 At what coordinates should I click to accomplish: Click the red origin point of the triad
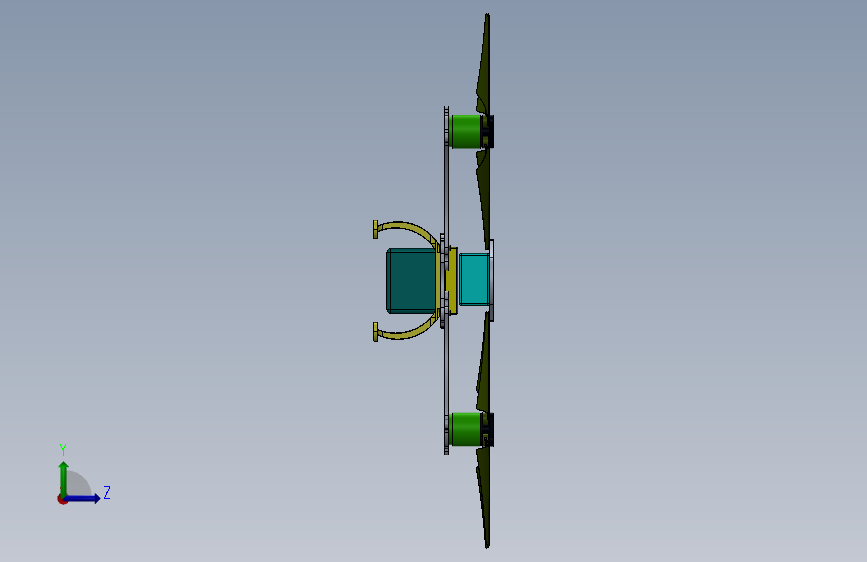[62, 499]
